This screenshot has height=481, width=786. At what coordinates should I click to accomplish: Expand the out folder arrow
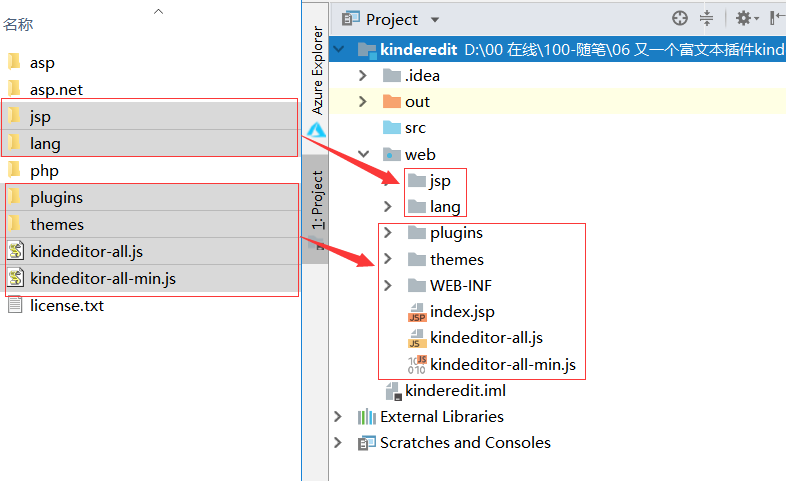point(362,102)
